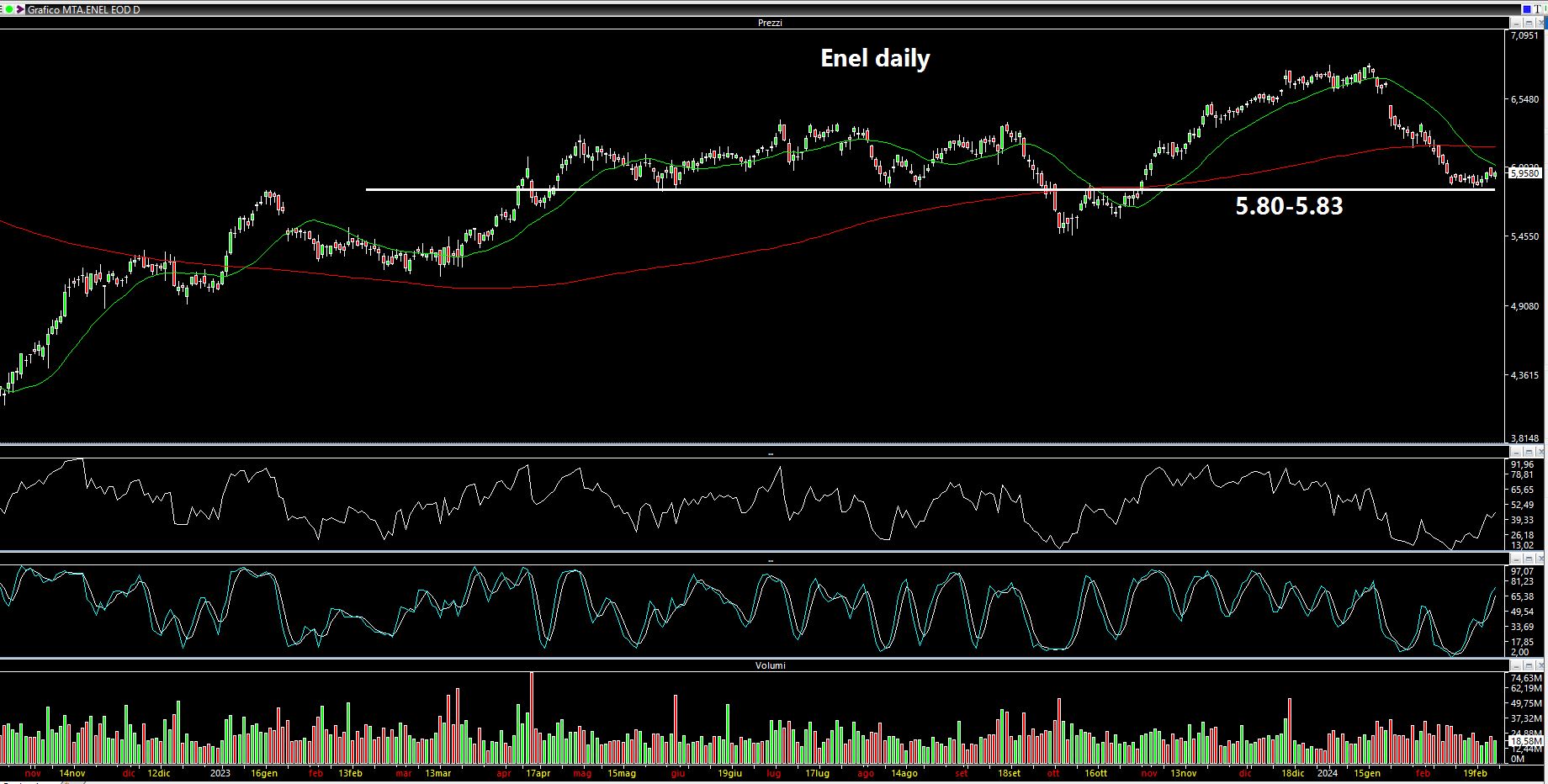Maximize the Volumi panel
This screenshot has height=784, width=1548.
coord(1529,665)
